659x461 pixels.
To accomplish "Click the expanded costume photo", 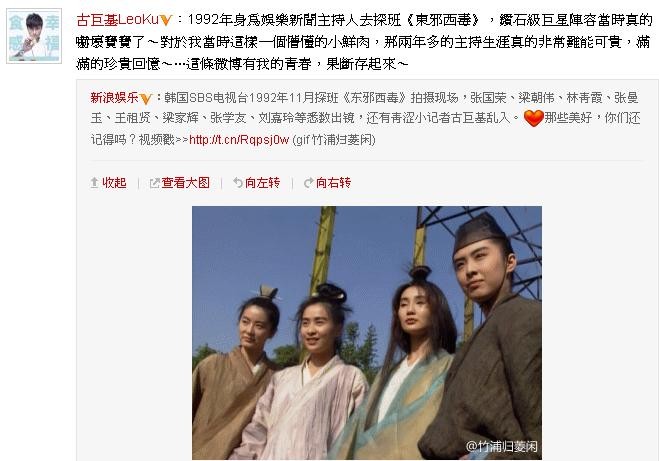I will point(367,333).
